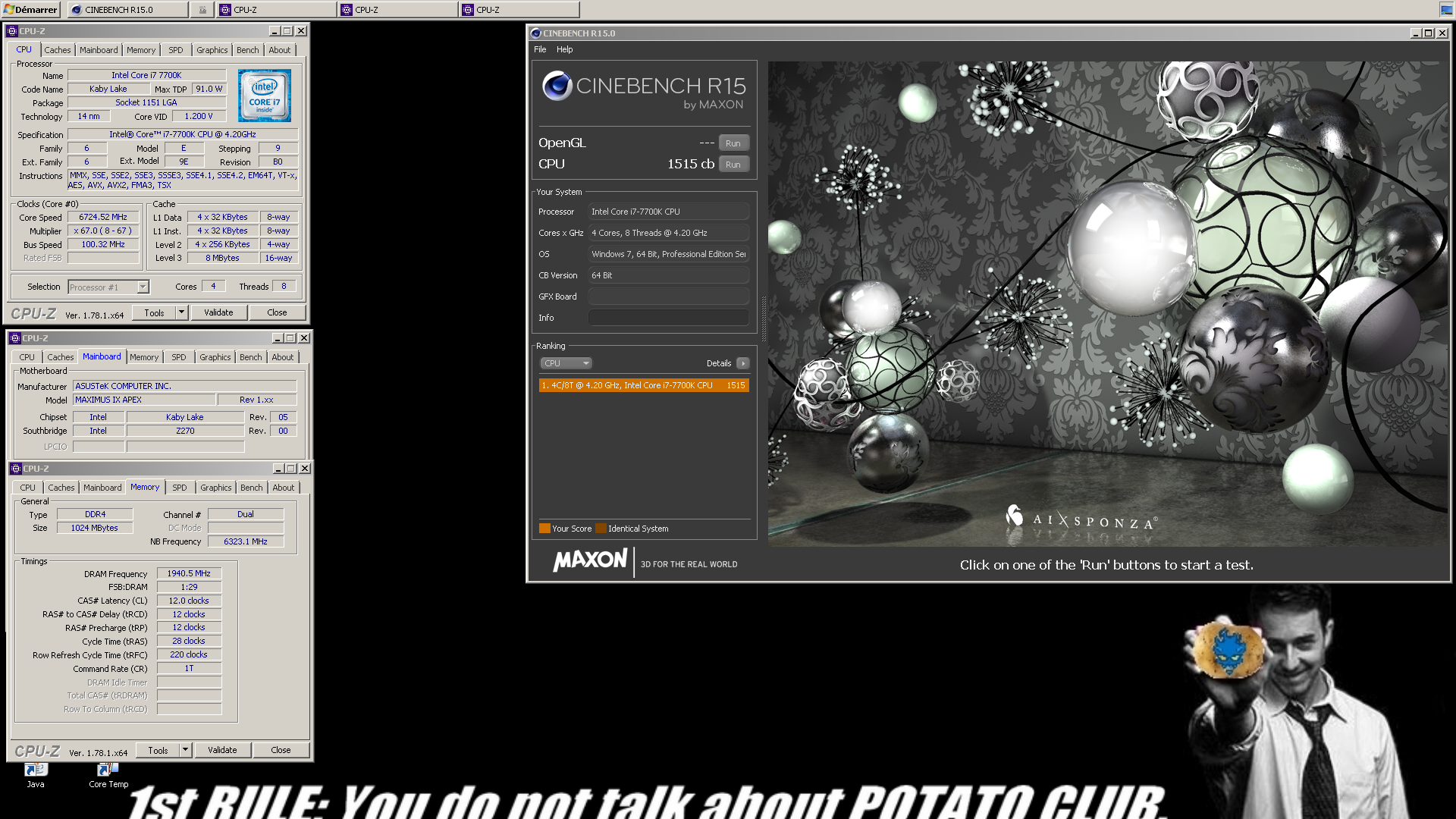The image size is (1456, 819).
Task: Click the GFX Board field in Cinebench
Action: click(669, 297)
